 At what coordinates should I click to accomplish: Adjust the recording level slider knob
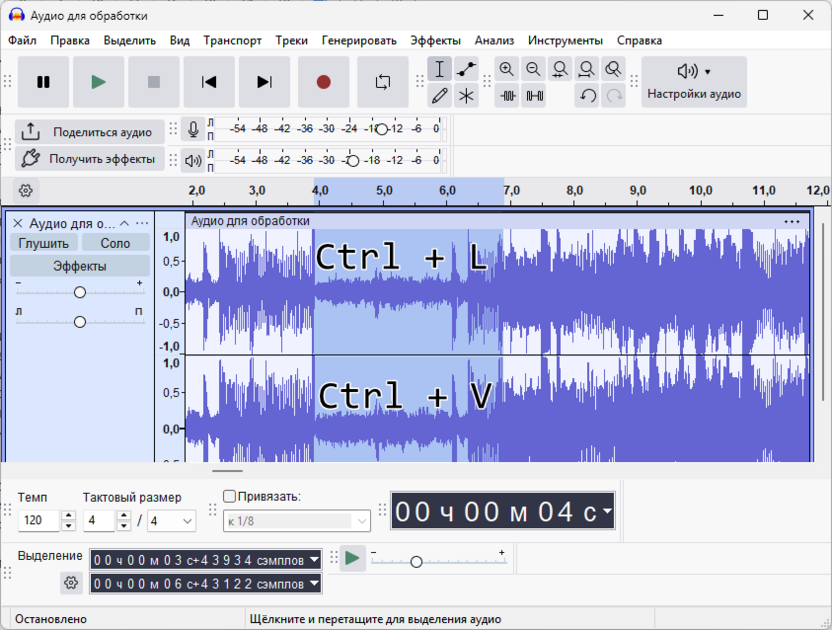point(382,129)
